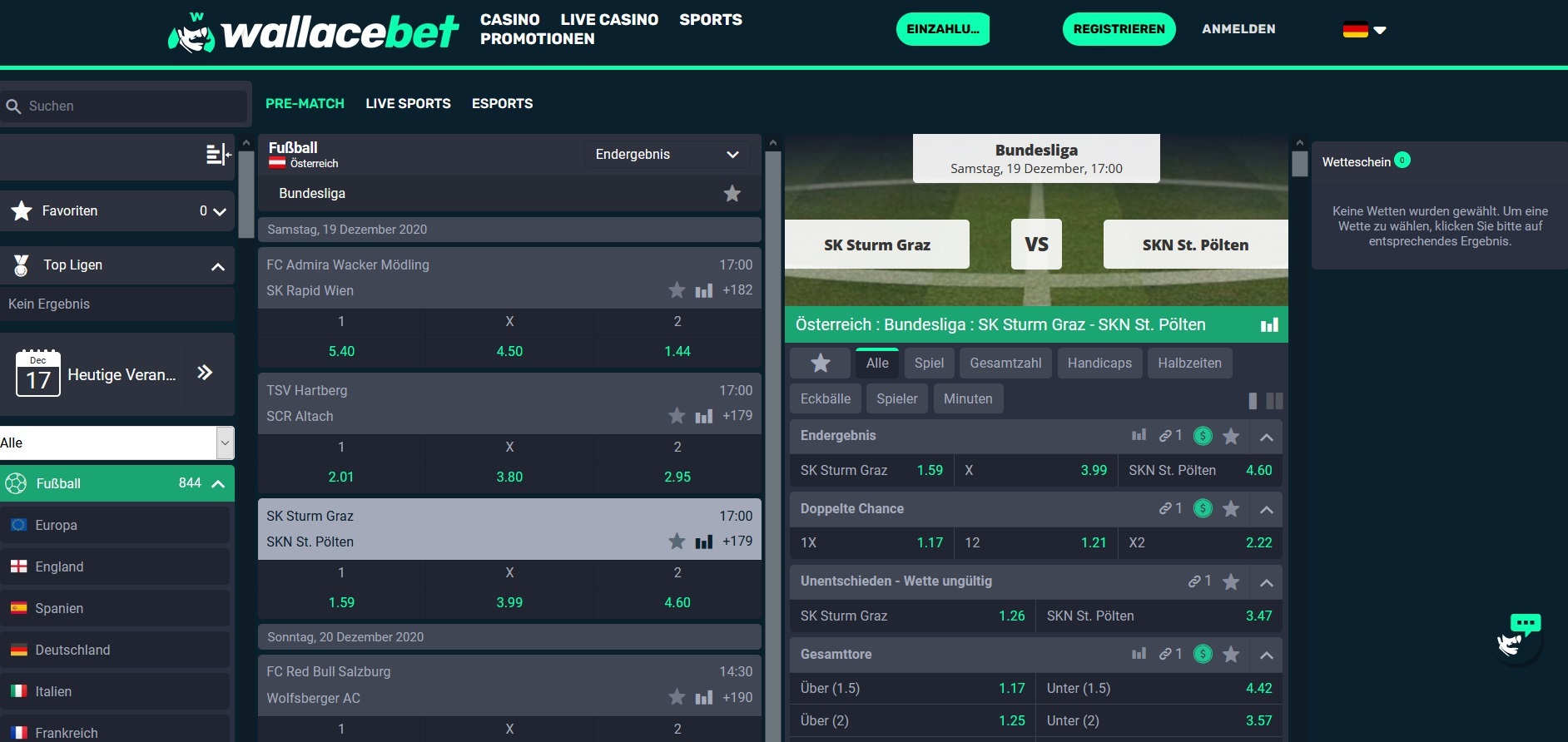Click the Gesamttore cashout dollar icon

pyautogui.click(x=1203, y=655)
